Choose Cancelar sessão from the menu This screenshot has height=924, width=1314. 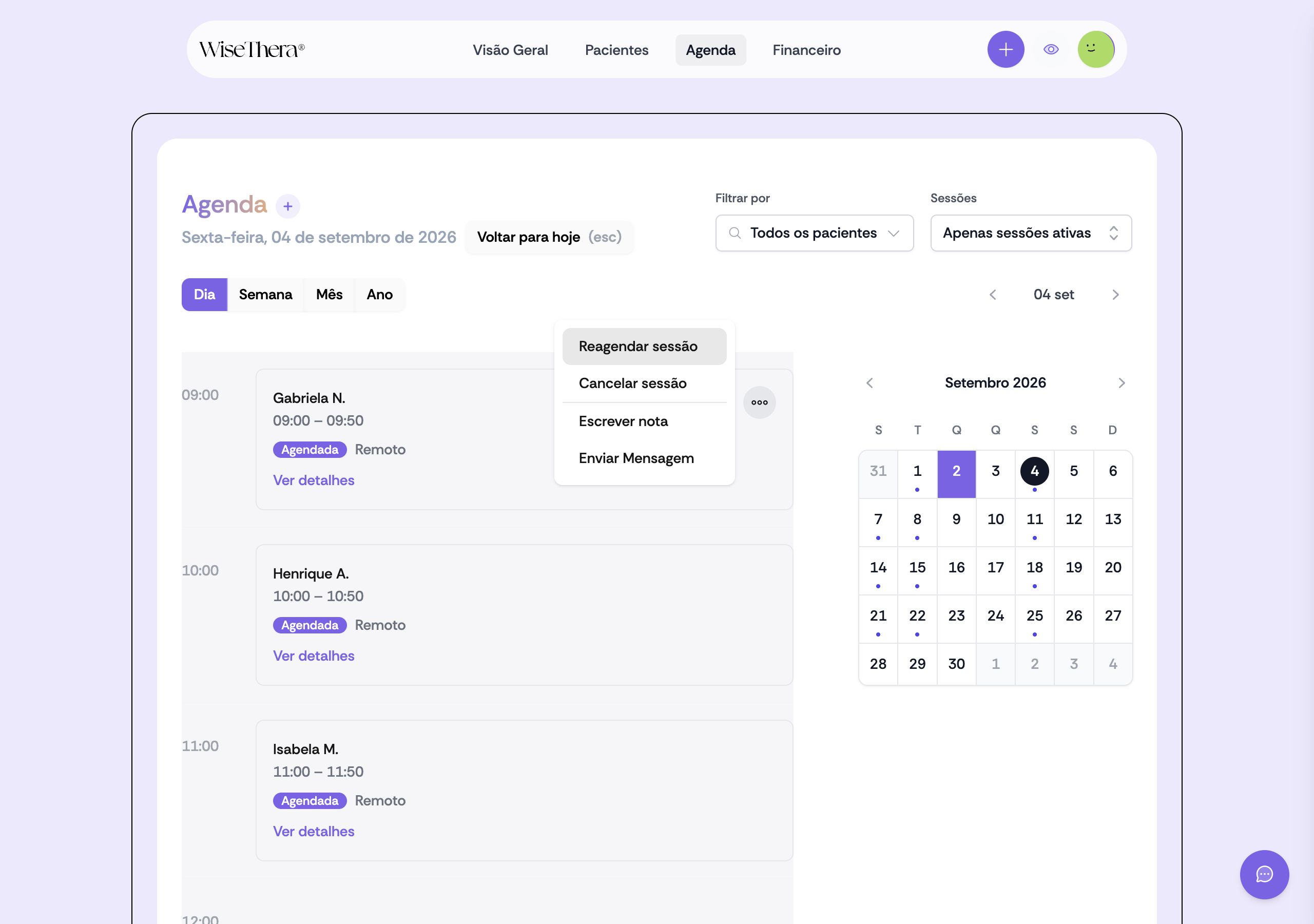(x=644, y=383)
